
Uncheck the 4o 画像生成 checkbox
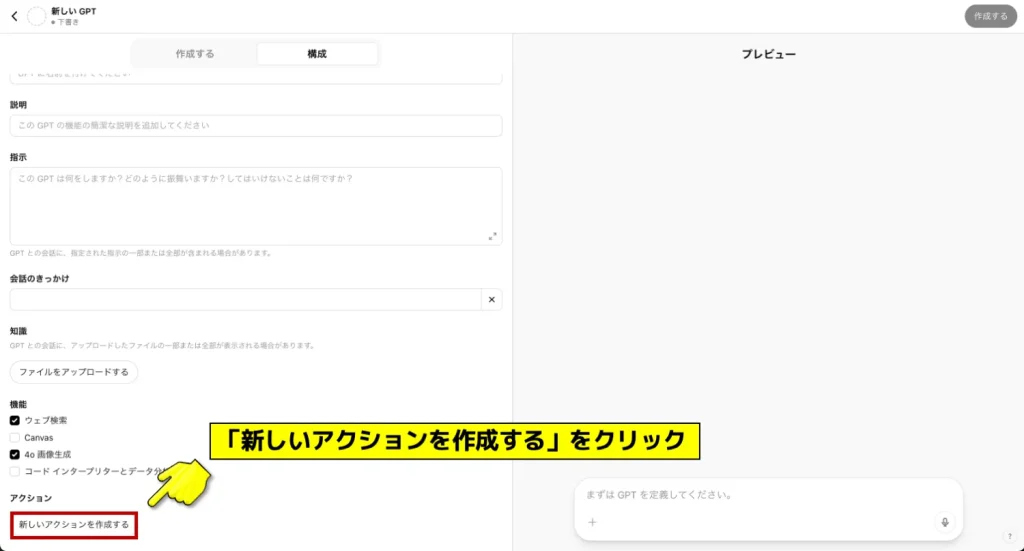(14, 454)
